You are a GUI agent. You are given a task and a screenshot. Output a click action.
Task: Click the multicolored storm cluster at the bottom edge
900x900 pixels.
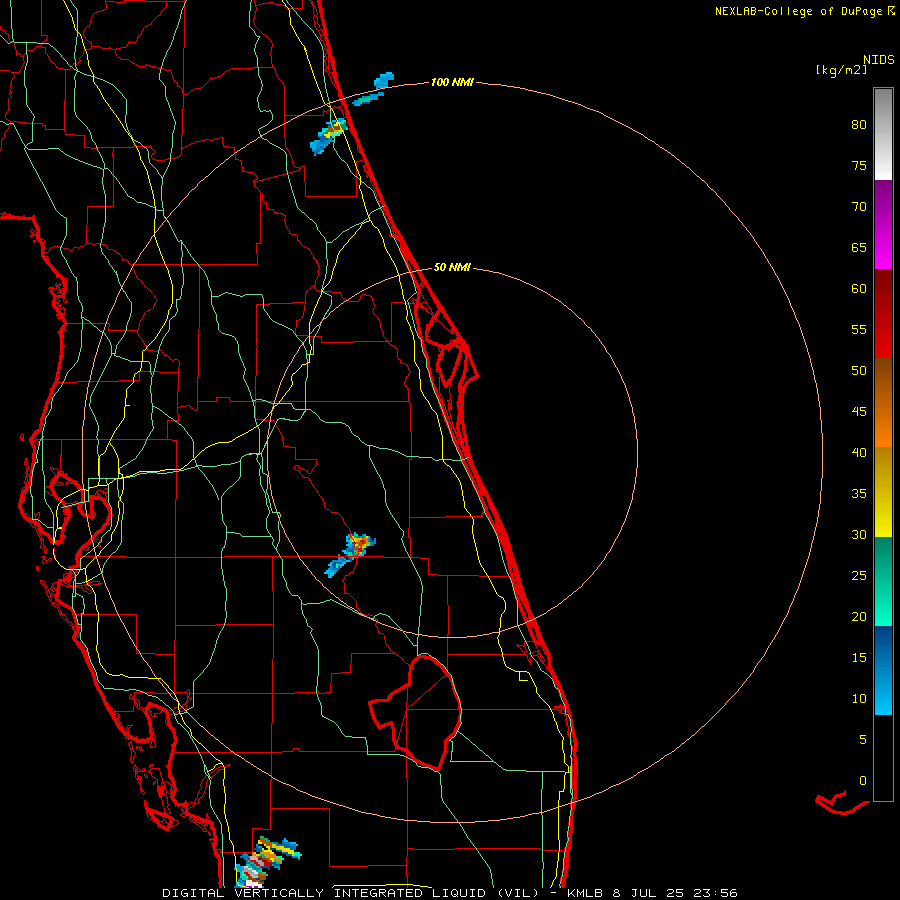click(x=267, y=862)
